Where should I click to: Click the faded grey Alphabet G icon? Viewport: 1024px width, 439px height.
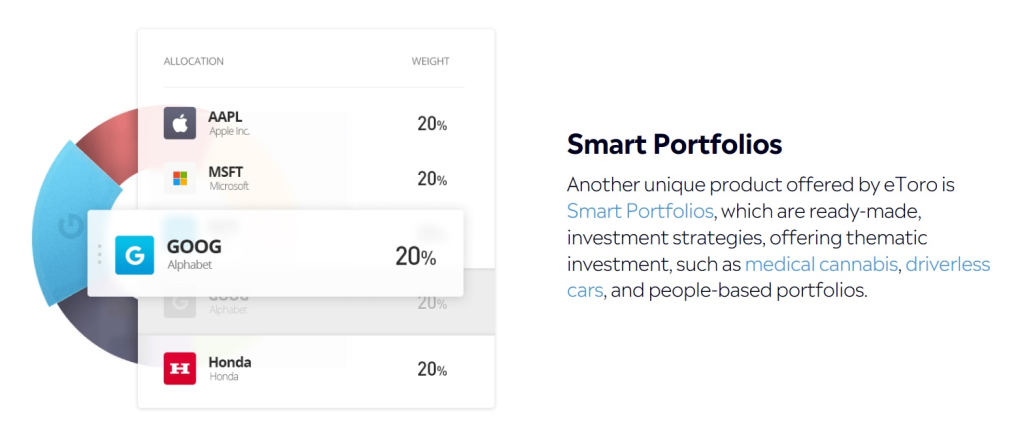pyautogui.click(x=180, y=302)
